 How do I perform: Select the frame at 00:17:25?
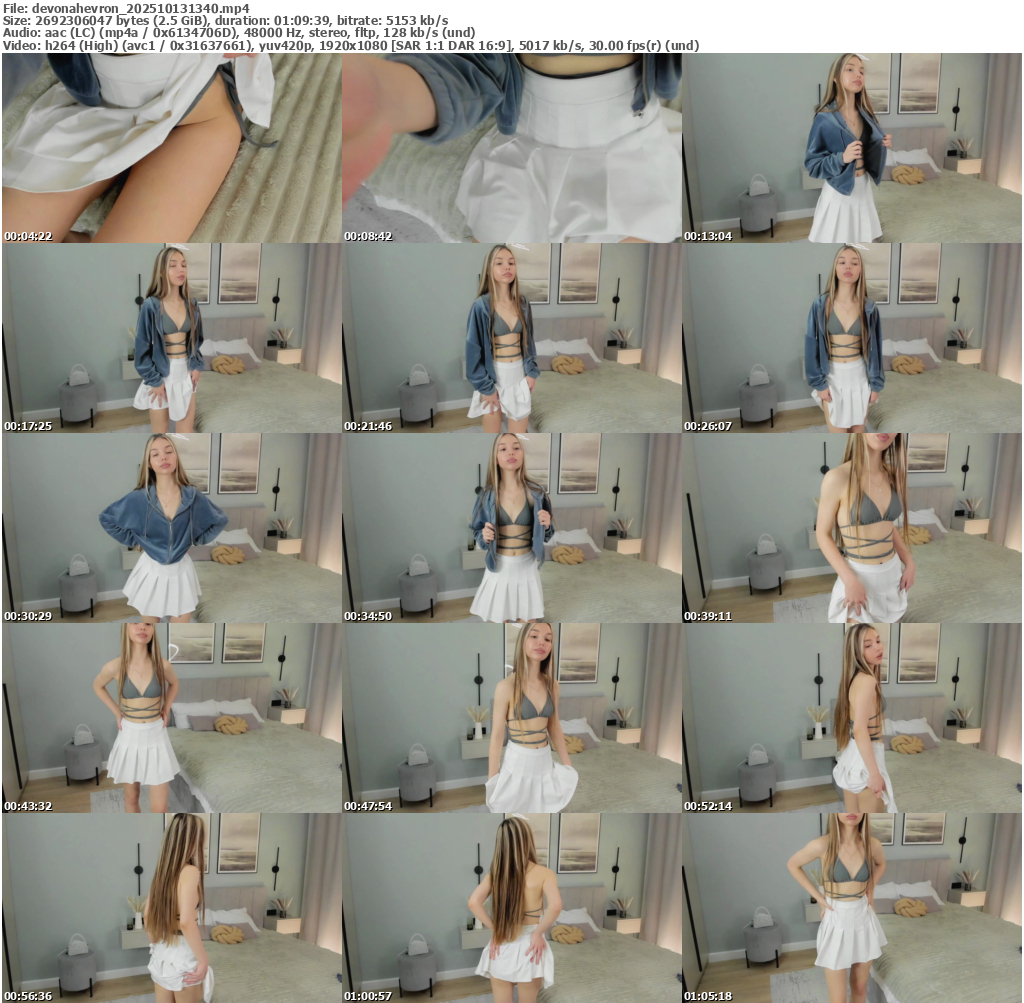pos(172,338)
